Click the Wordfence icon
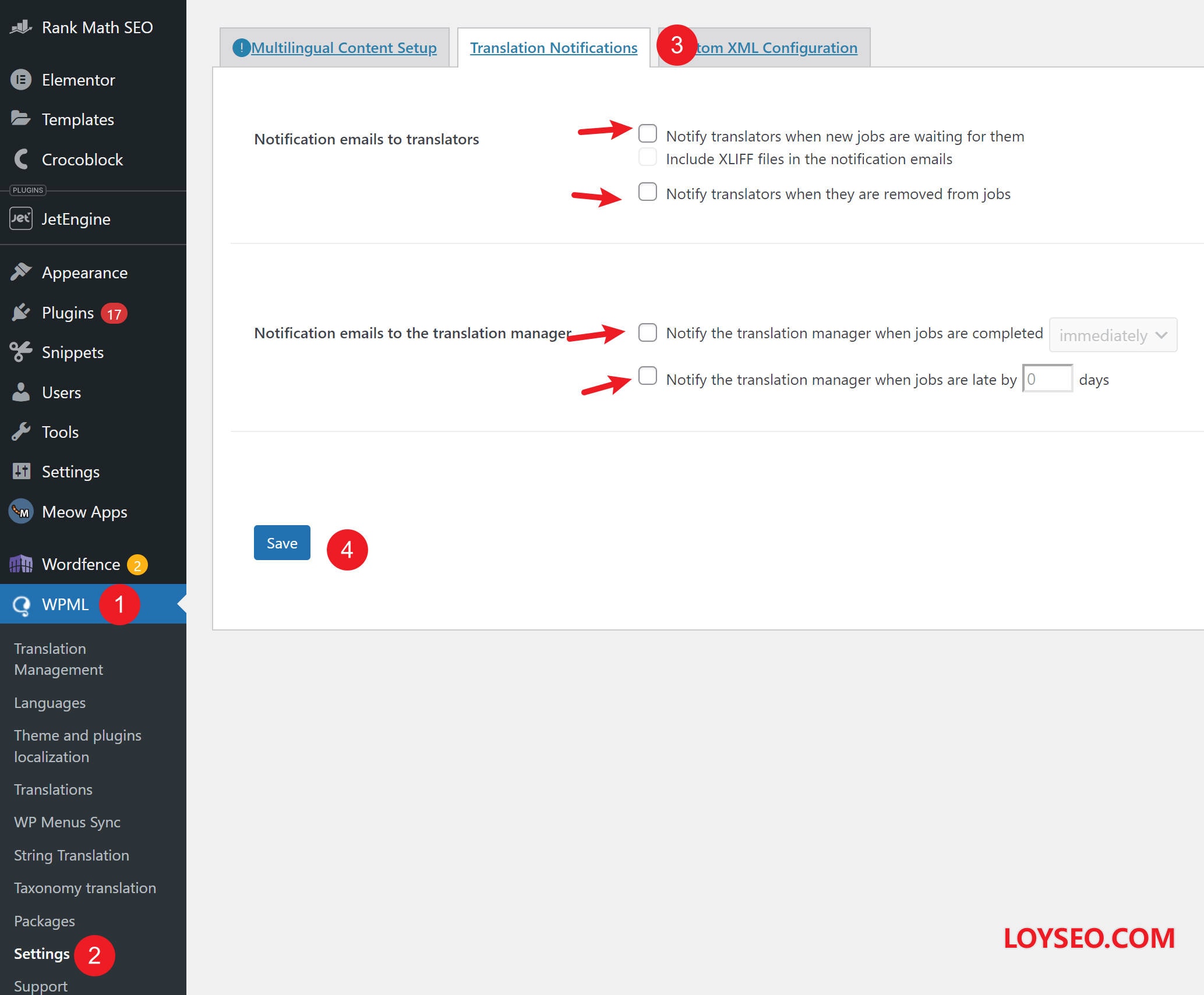 tap(20, 563)
